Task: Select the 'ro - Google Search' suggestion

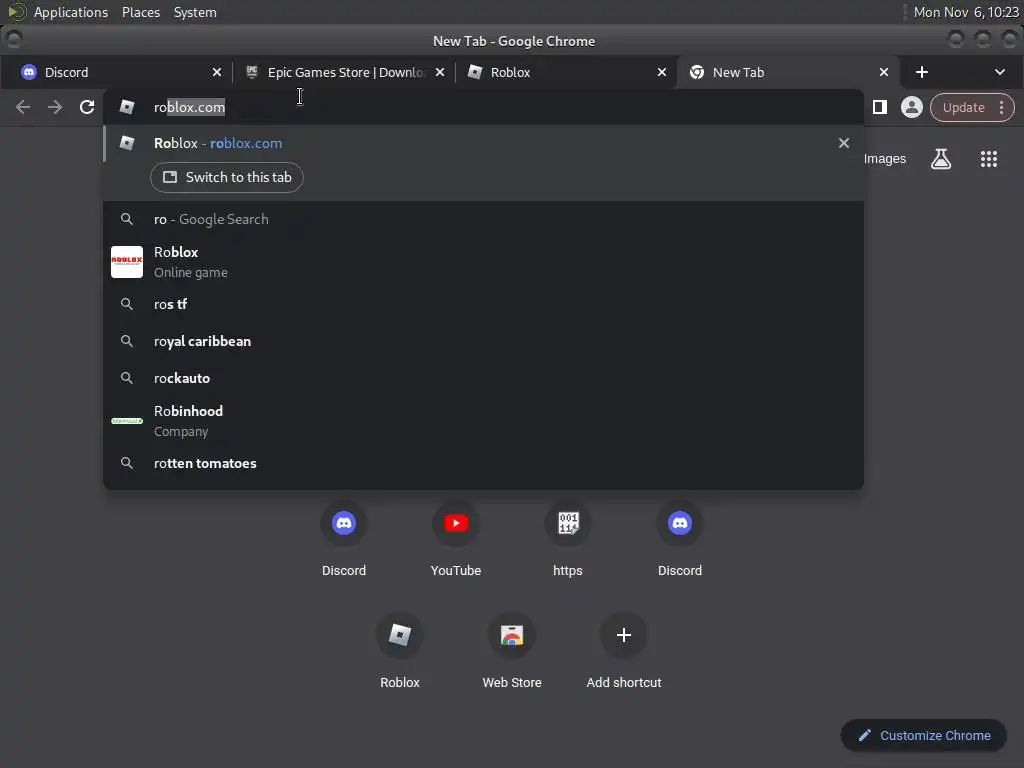Action: click(x=483, y=219)
